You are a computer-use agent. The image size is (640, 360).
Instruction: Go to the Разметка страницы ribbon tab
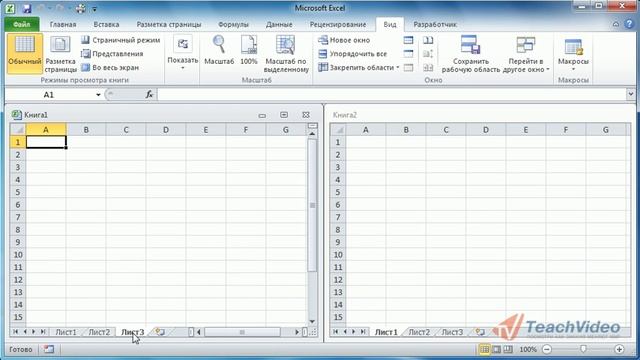click(x=169, y=24)
